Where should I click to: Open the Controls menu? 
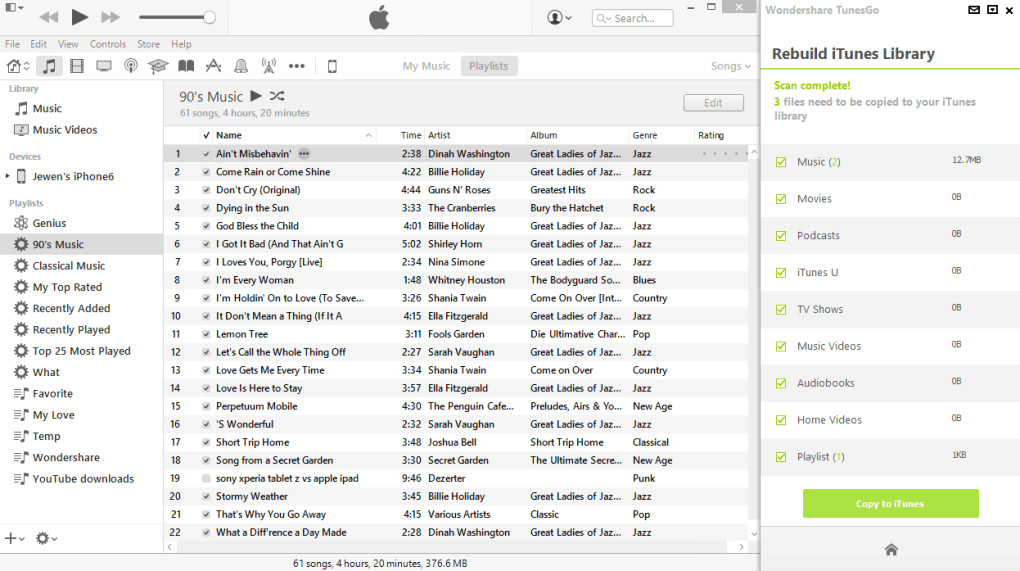coord(108,44)
